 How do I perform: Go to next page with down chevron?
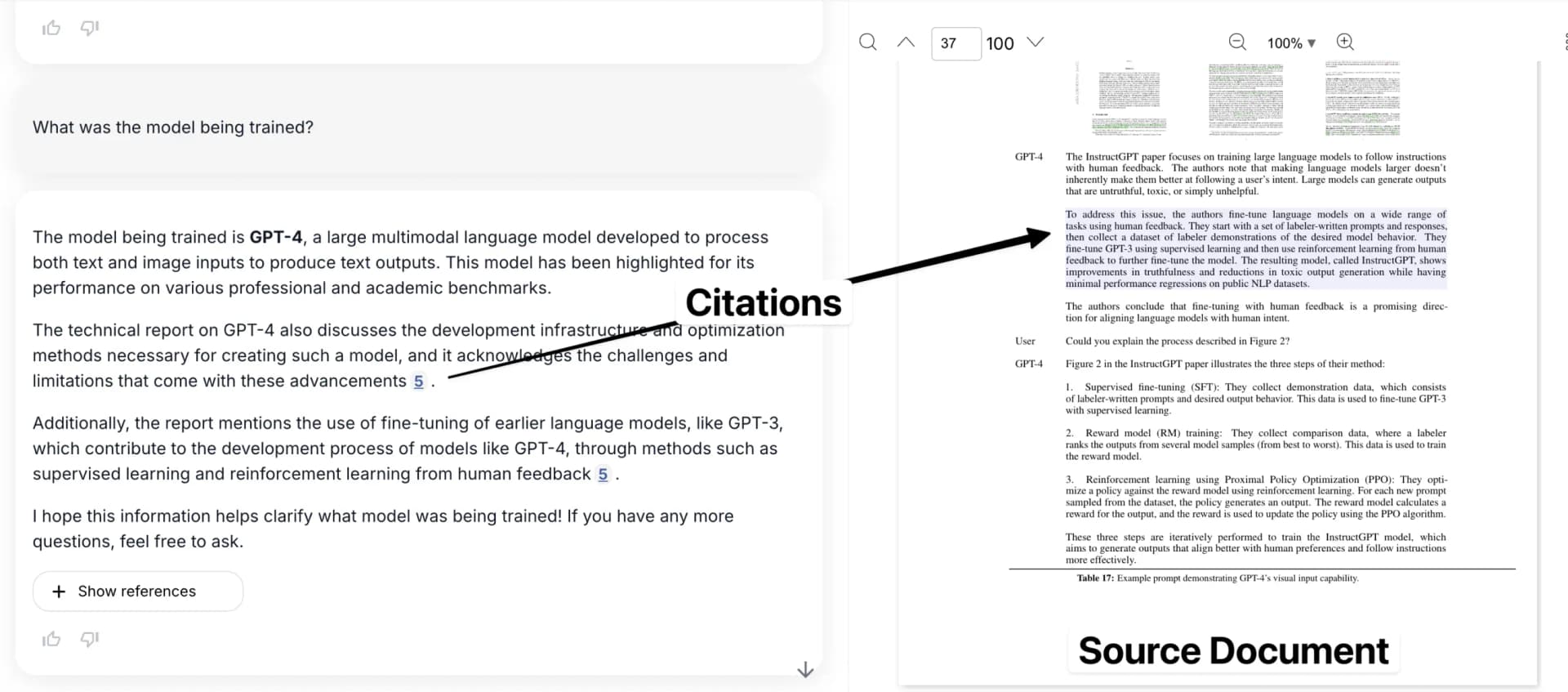click(x=1035, y=42)
